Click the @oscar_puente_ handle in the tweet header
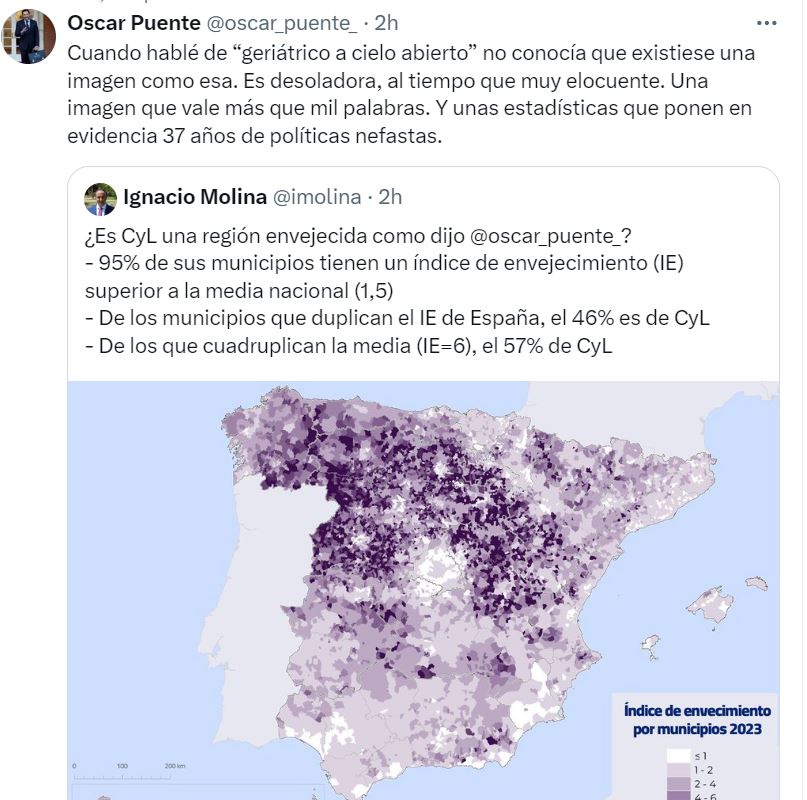Viewport: 807px width, 800px height. tap(284, 23)
